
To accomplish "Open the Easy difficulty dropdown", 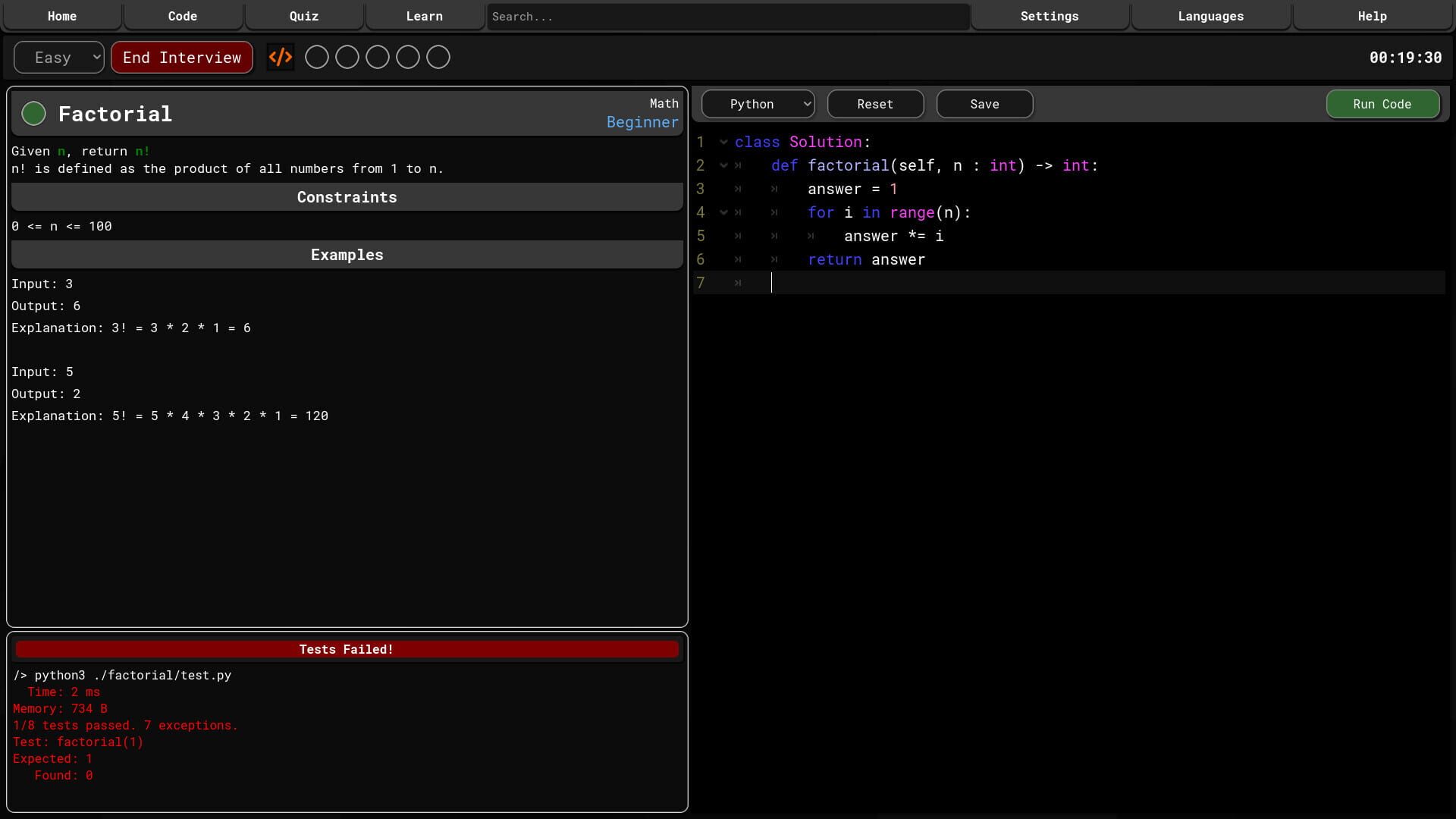I will point(59,58).
